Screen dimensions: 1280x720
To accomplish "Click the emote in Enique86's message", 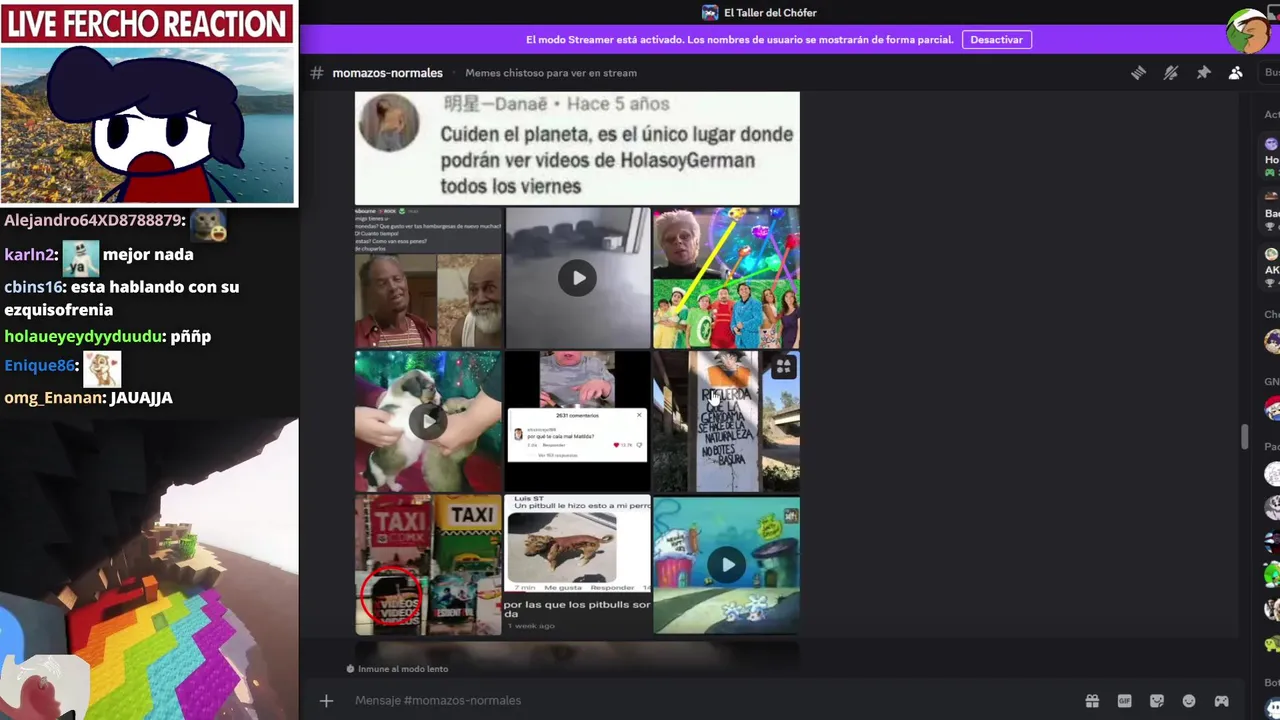I will click(x=101, y=369).
